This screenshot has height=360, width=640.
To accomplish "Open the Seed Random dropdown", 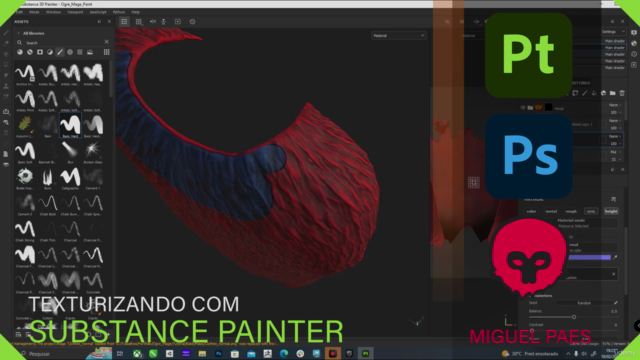I will point(584,303).
